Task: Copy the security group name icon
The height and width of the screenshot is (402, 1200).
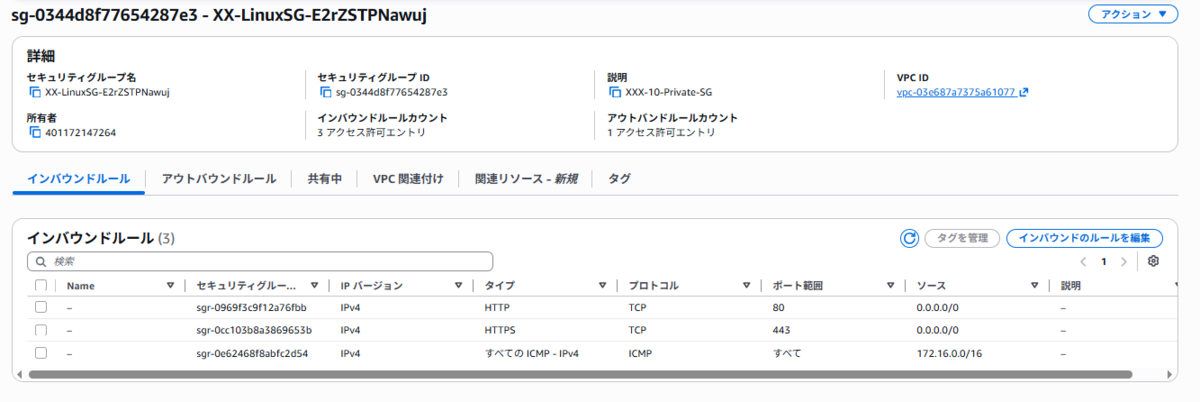Action: (x=36, y=92)
